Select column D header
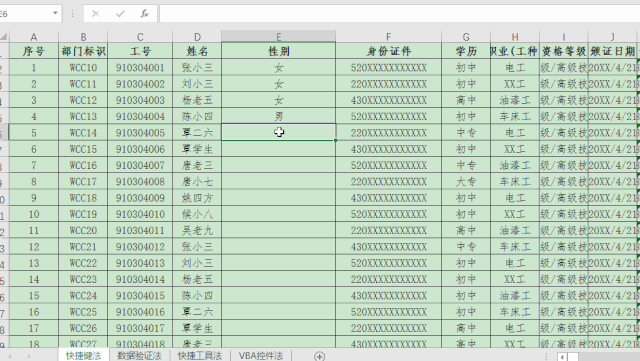This screenshot has width=640, height=361. coord(197,37)
